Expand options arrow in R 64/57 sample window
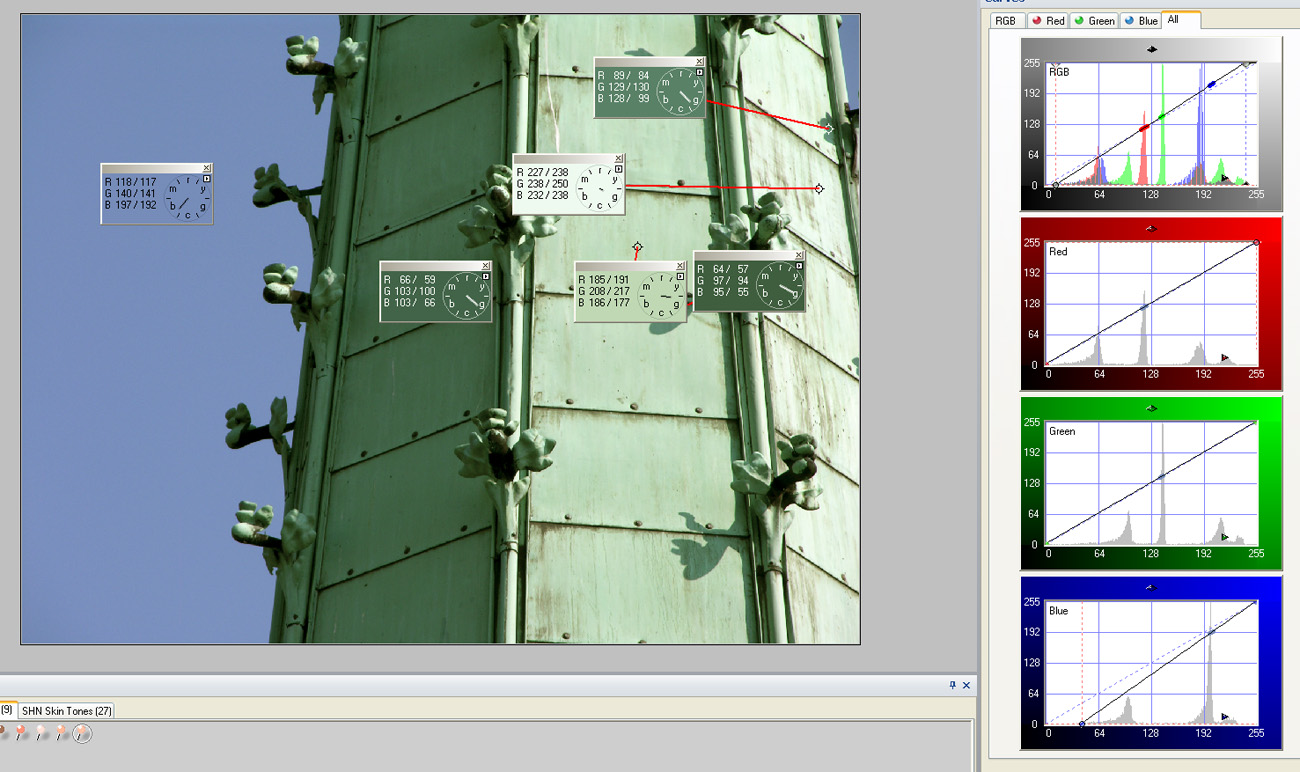1300x772 pixels. pyautogui.click(x=799, y=267)
